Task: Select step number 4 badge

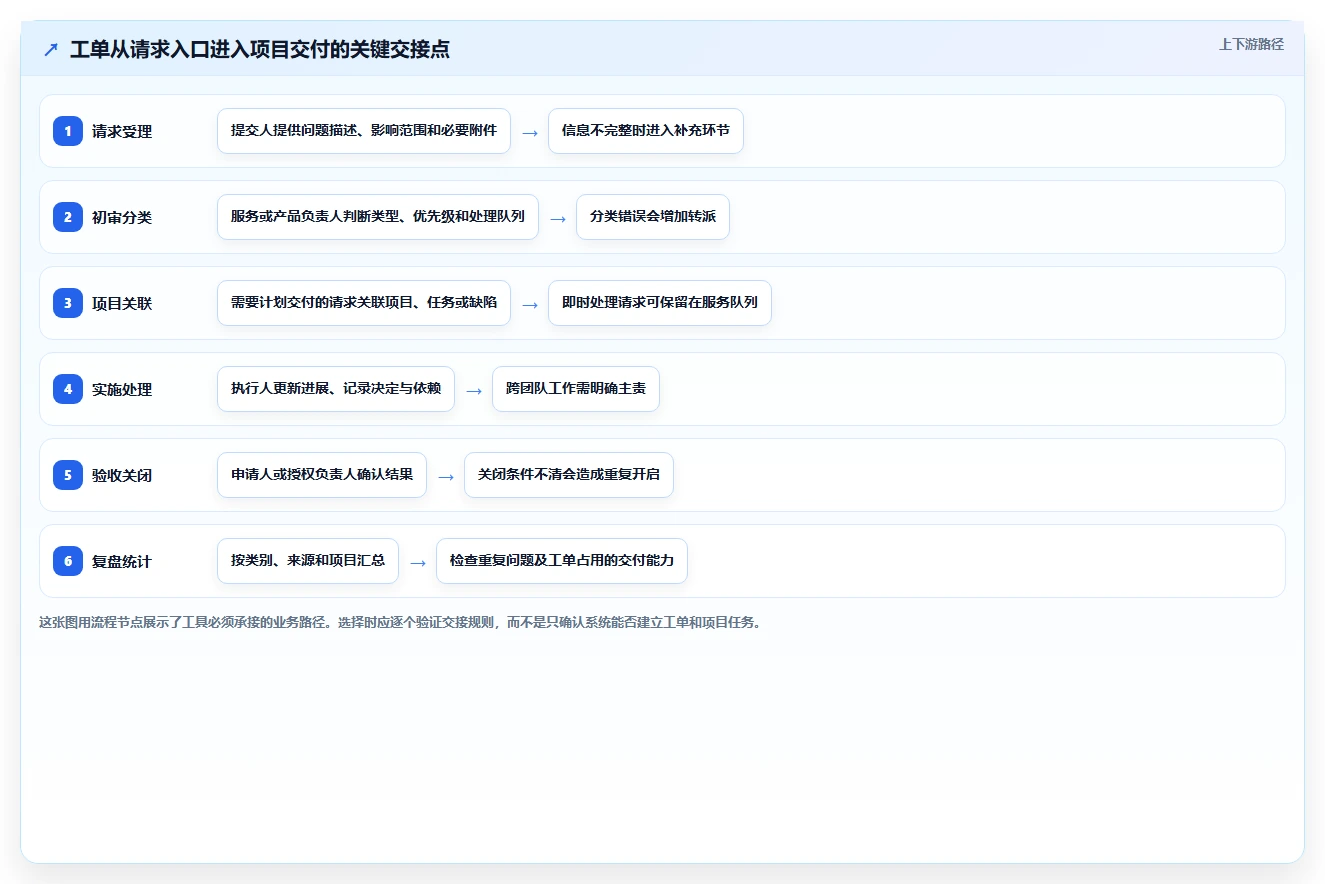Action: pyautogui.click(x=68, y=389)
